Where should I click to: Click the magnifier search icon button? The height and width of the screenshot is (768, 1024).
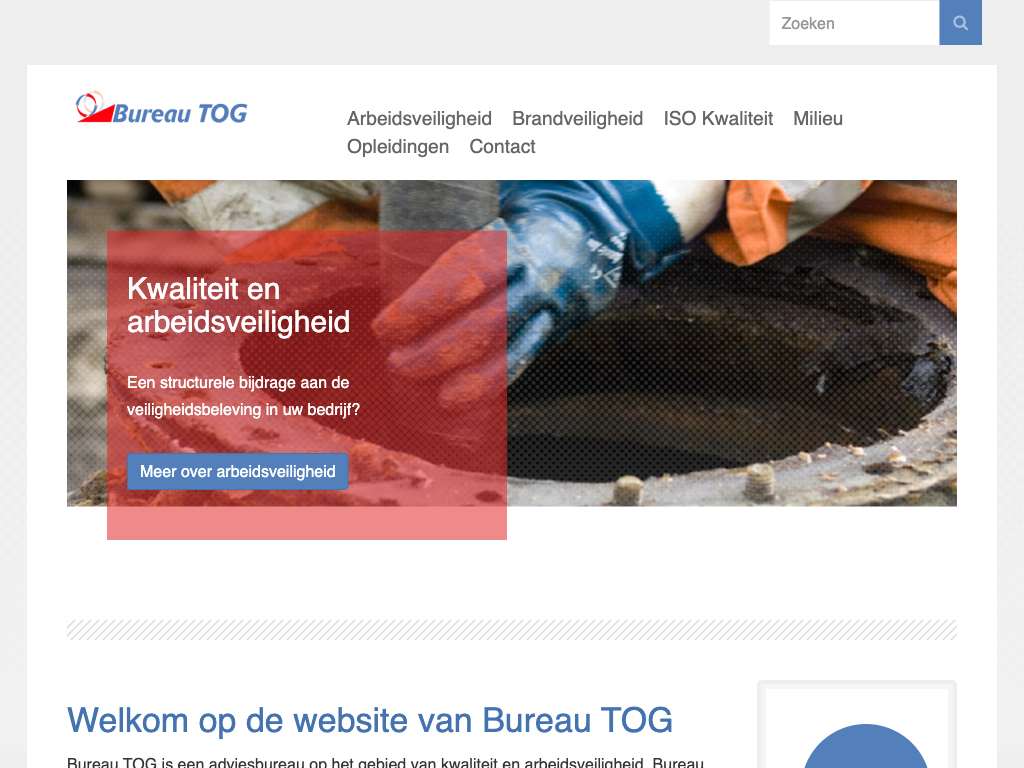pyautogui.click(x=960, y=23)
